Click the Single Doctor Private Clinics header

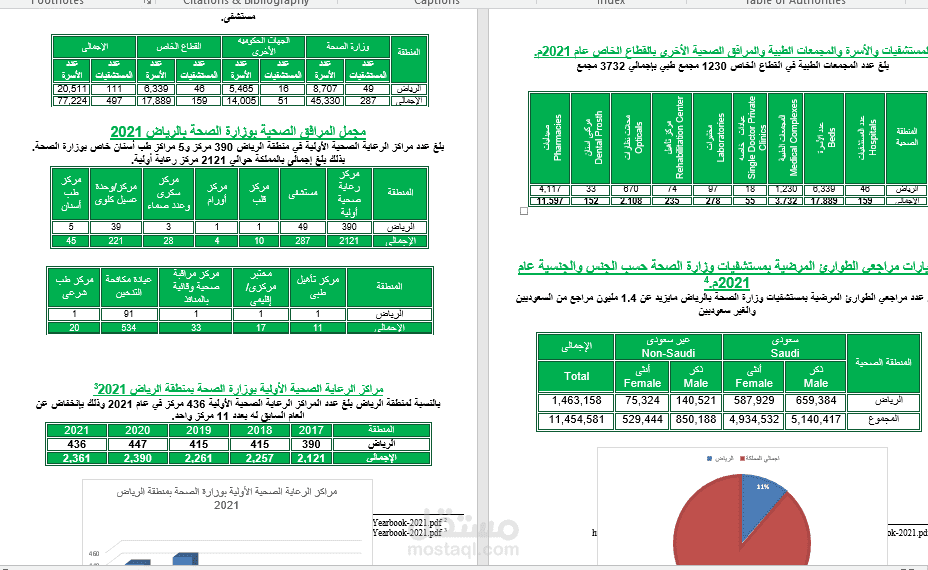[x=750, y=138]
